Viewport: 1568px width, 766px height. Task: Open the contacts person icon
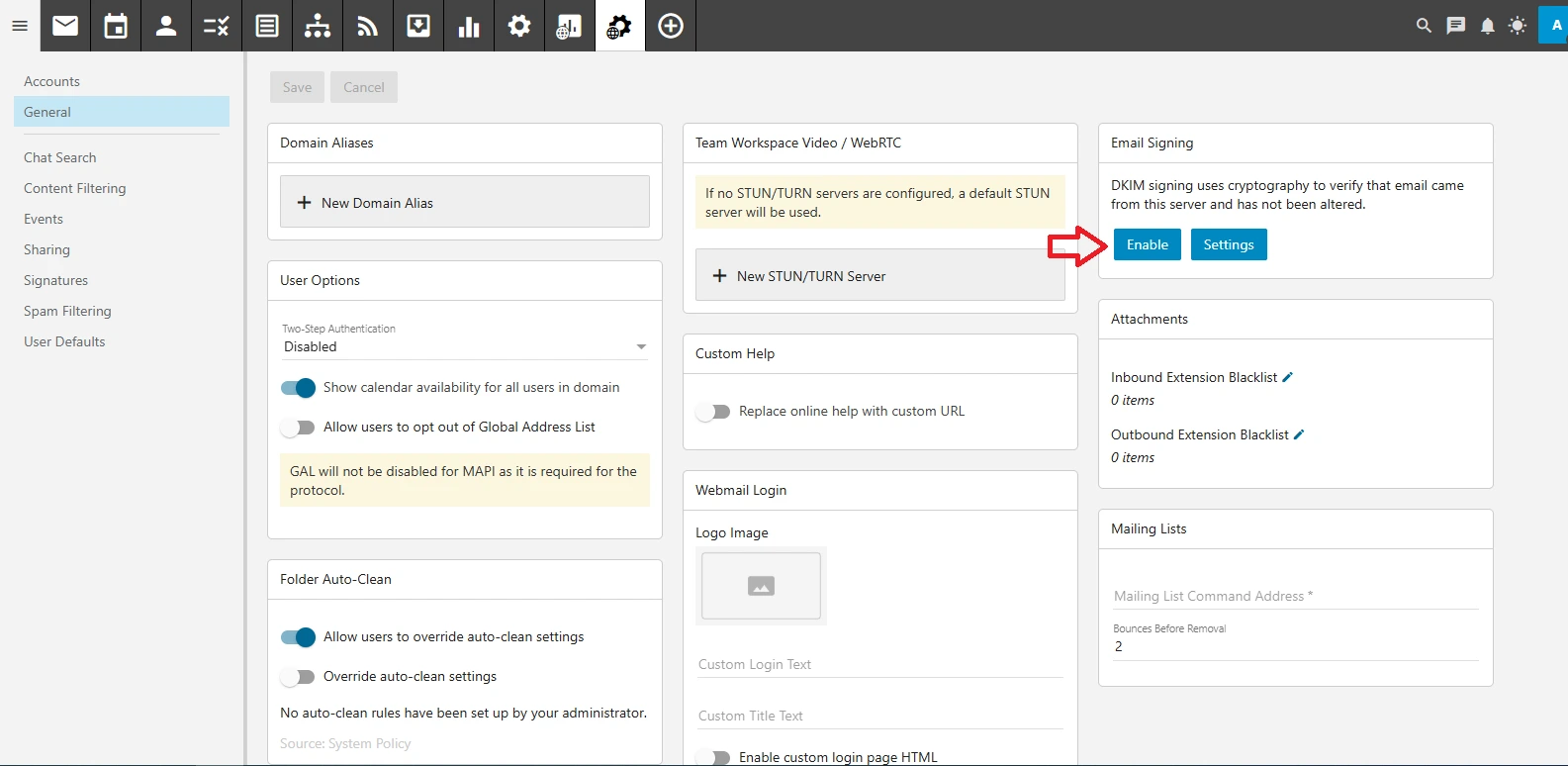tap(166, 26)
